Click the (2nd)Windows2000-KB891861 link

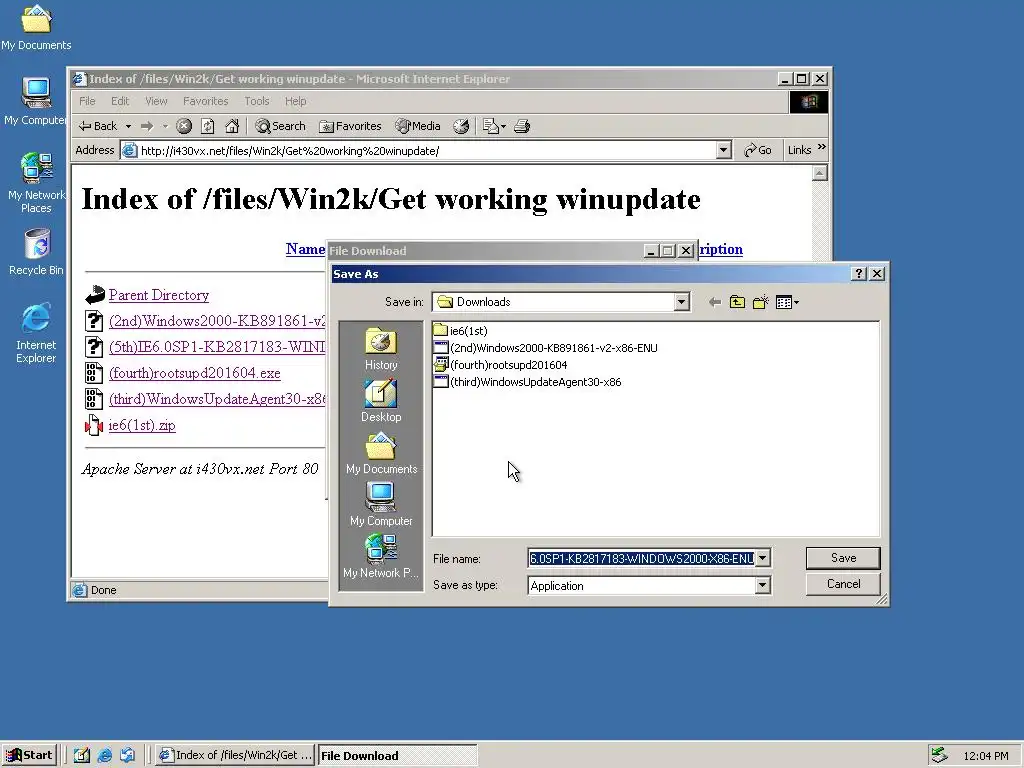point(217,321)
